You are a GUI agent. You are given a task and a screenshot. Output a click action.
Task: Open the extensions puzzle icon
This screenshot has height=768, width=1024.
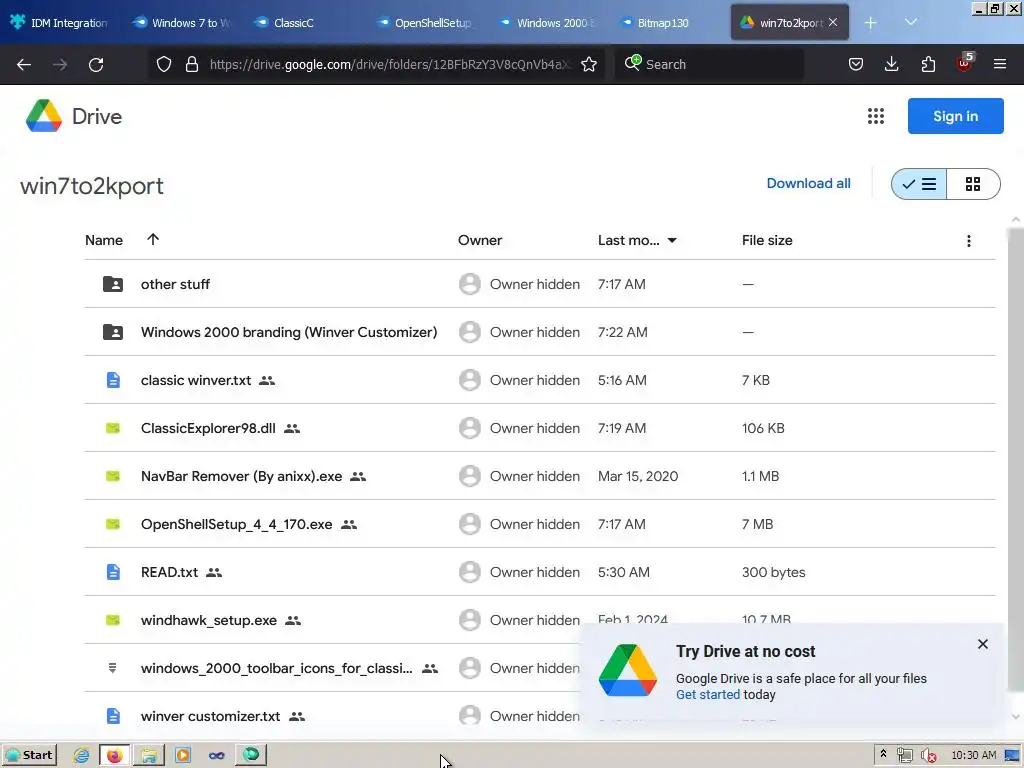point(928,64)
